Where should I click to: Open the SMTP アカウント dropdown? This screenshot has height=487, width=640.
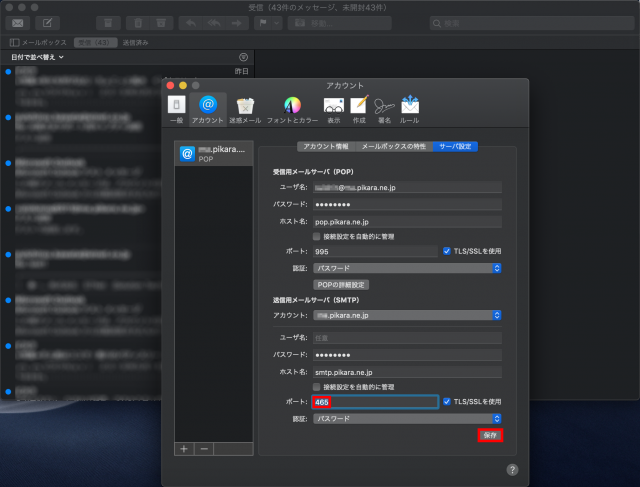click(407, 315)
